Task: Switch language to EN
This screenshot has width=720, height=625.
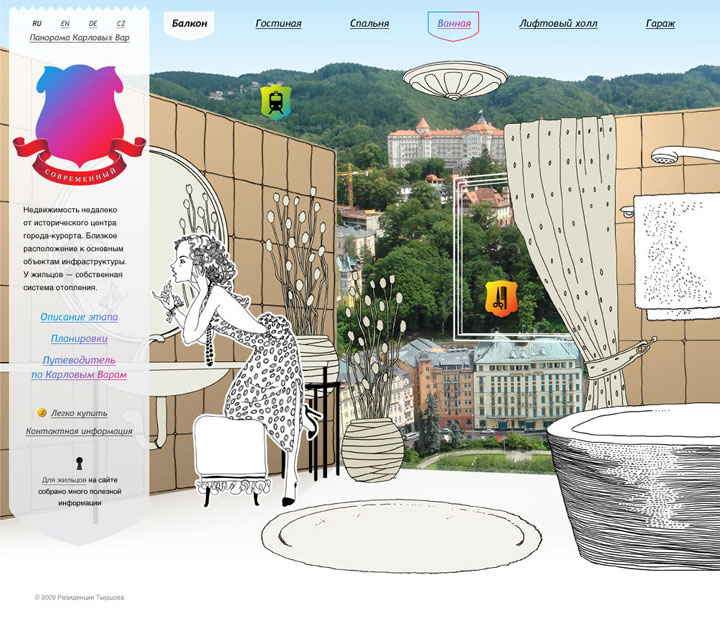Action: 65,23
